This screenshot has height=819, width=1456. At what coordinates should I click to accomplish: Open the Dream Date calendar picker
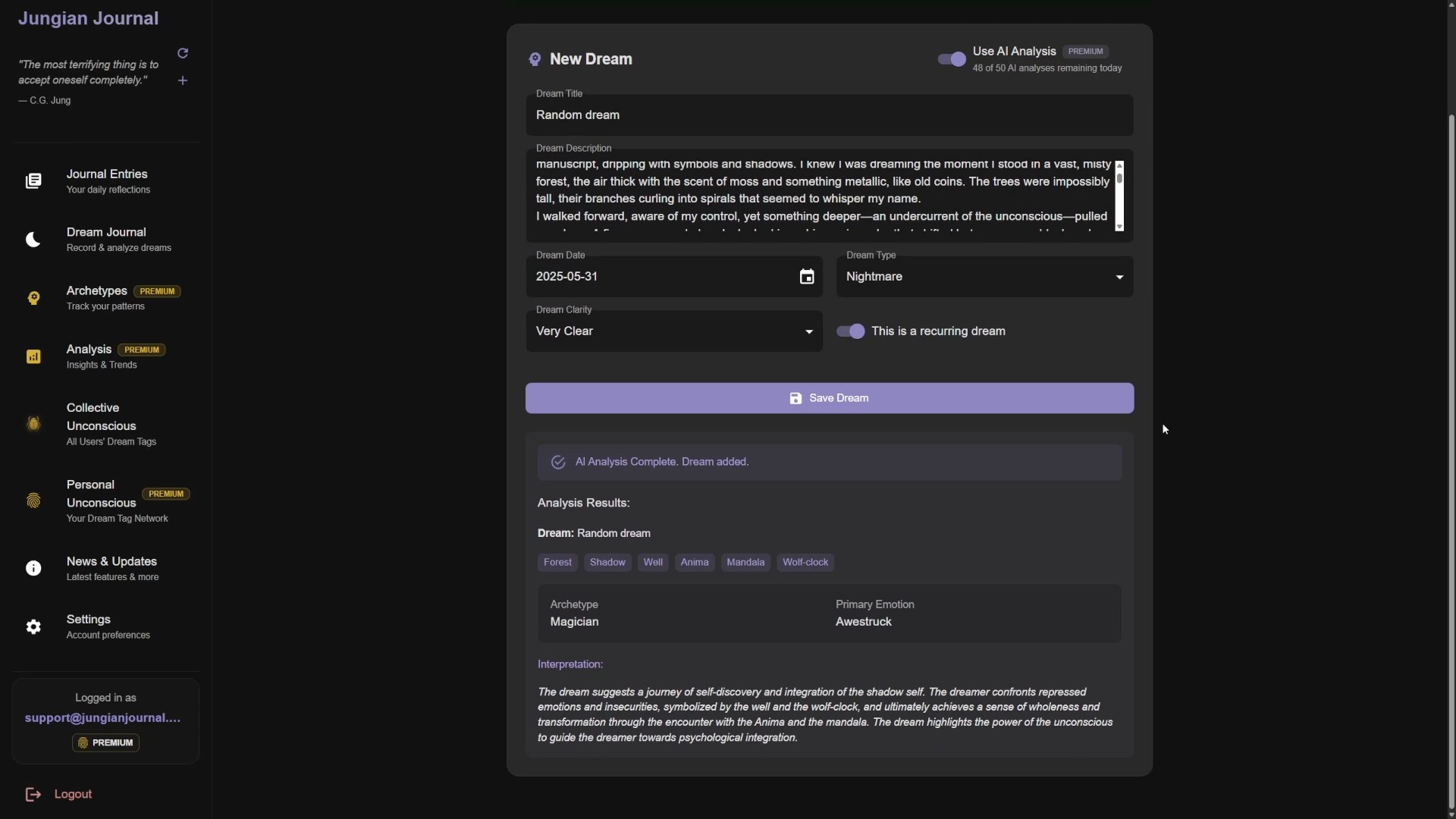(x=807, y=277)
